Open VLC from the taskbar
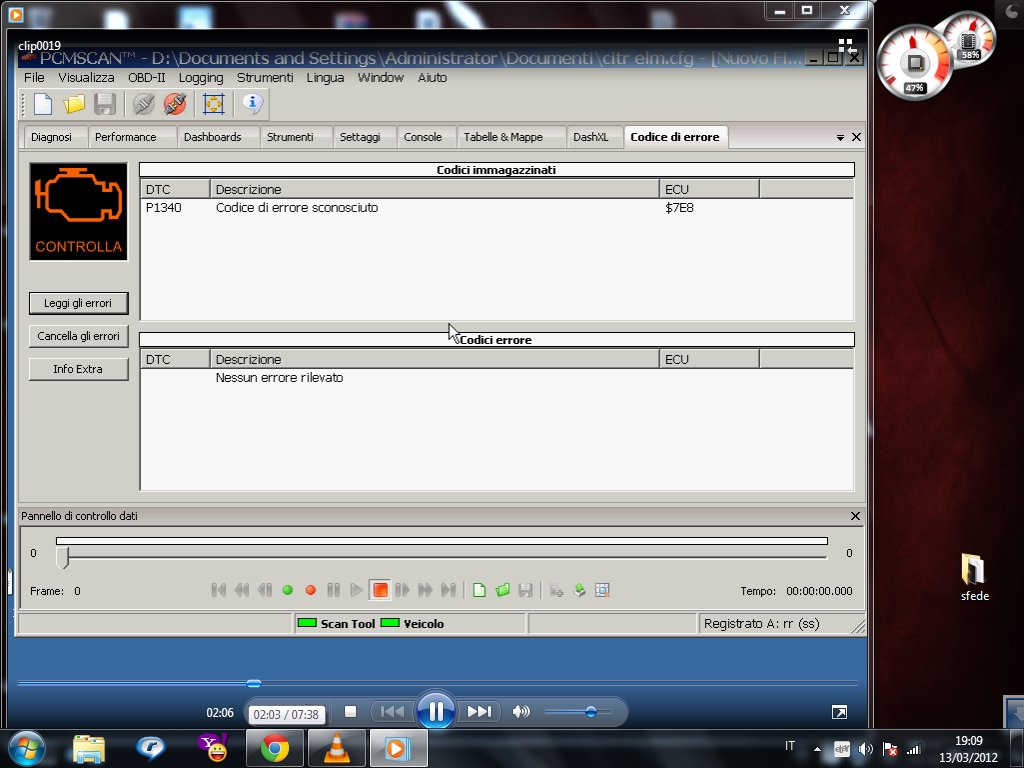Viewport: 1024px width, 768px height. click(337, 748)
